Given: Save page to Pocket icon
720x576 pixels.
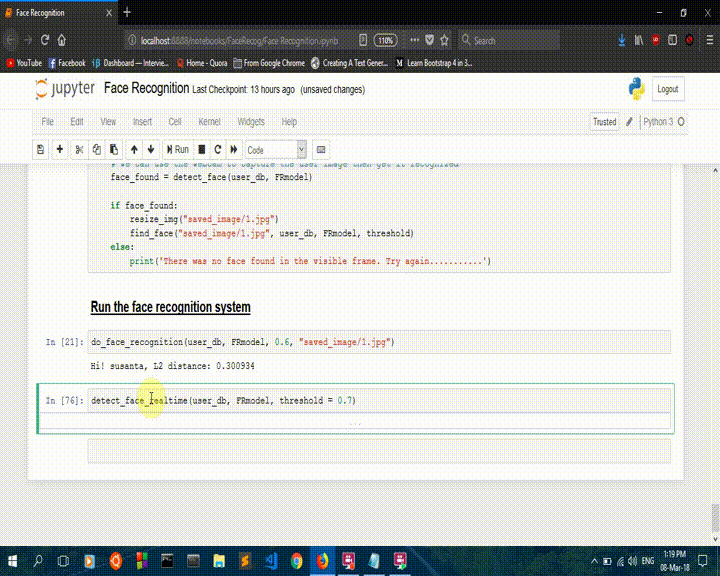Looking at the screenshot, I should [429, 40].
